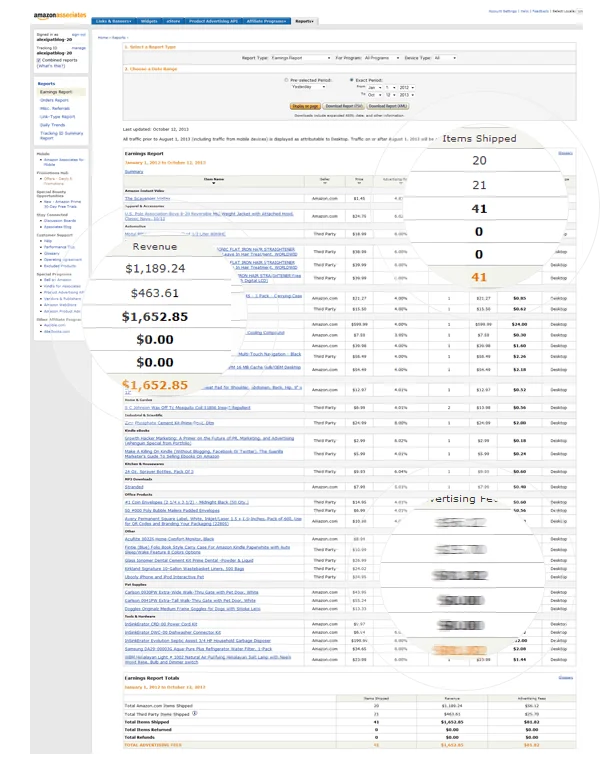The height and width of the screenshot is (770, 614).
Task: Open the What's this? link
Action: tap(51, 66)
